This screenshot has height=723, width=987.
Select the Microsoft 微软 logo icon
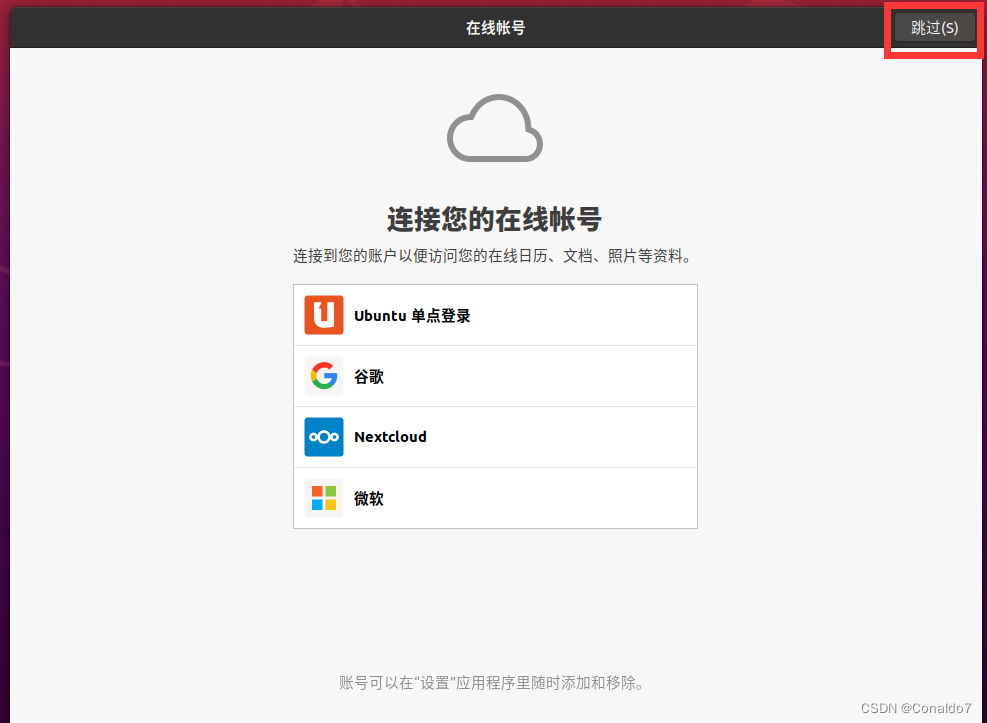[x=324, y=498]
